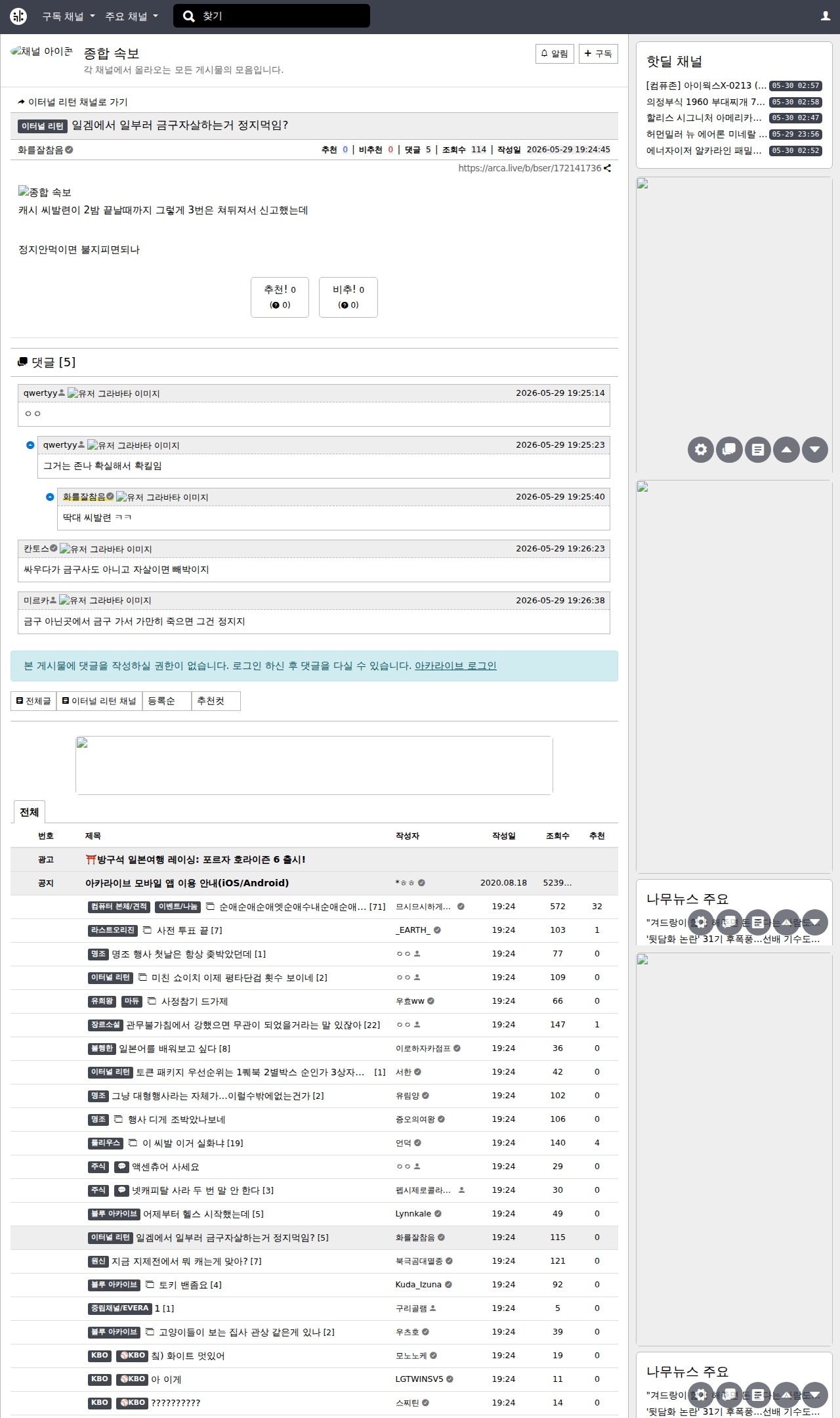
Task: Go to 이터널 리턴 채널로 가기 link
Action: (x=73, y=102)
